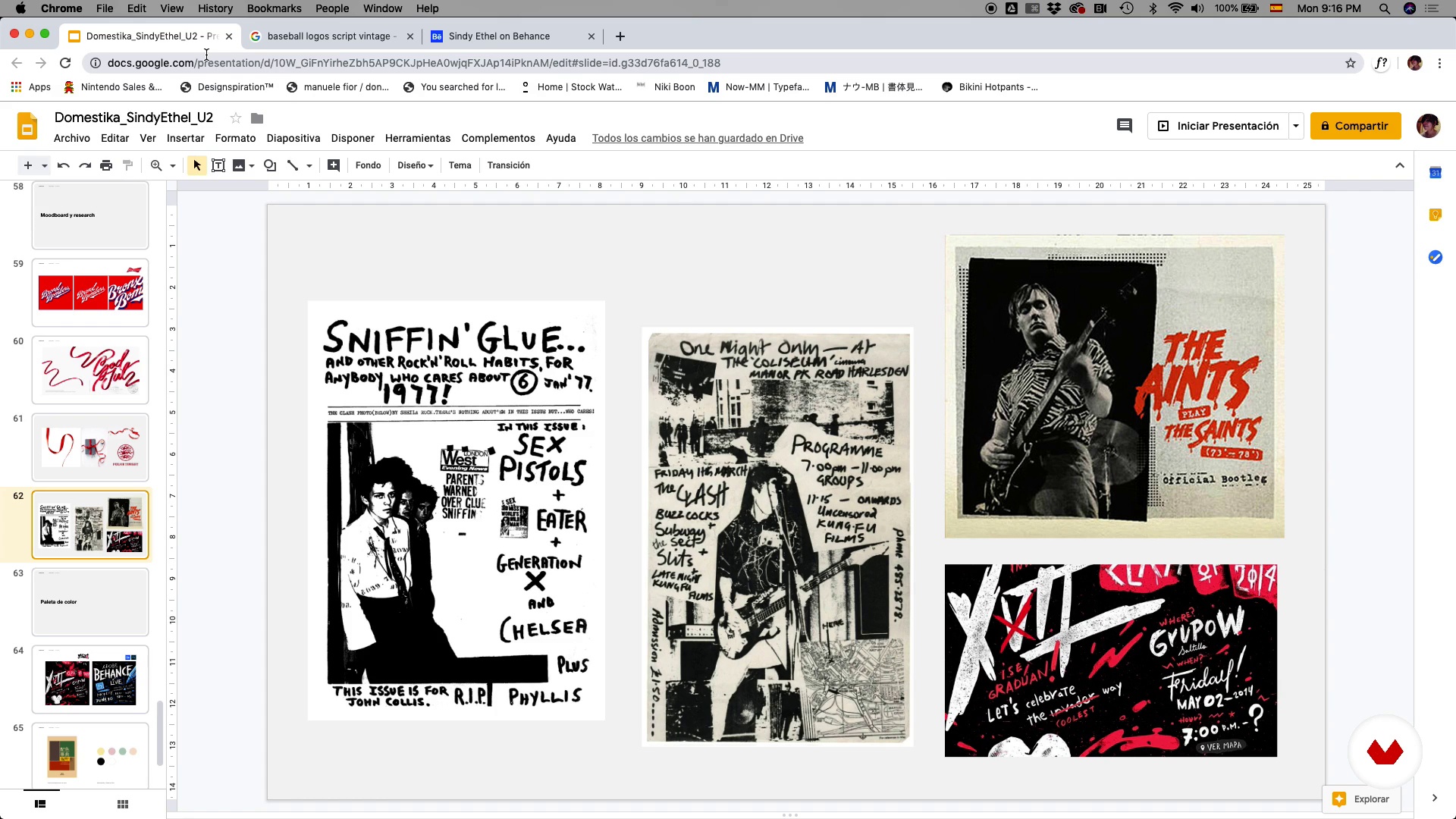Select slide 59 thumbnail
This screenshot has width=1456, height=819.
[90, 293]
